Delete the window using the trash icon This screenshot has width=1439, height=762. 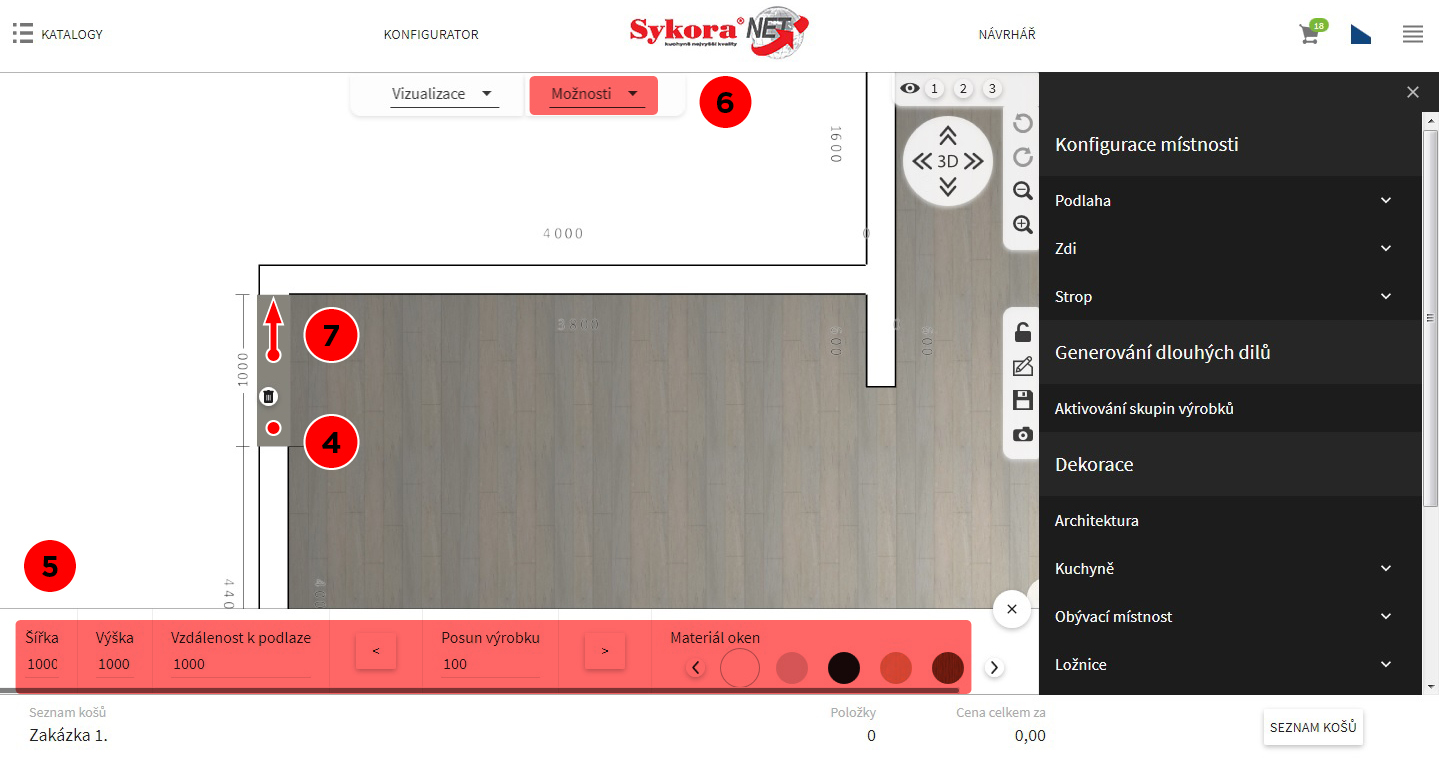click(268, 397)
